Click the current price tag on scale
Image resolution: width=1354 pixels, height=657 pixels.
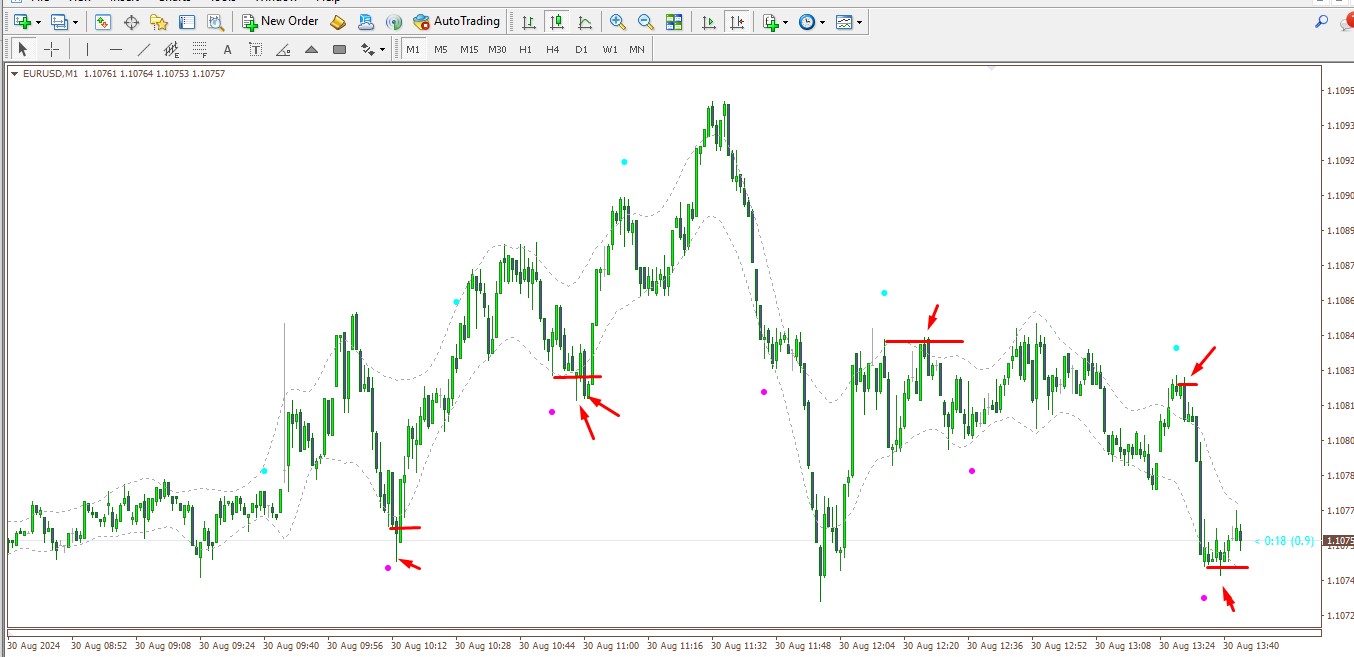pos(1338,542)
